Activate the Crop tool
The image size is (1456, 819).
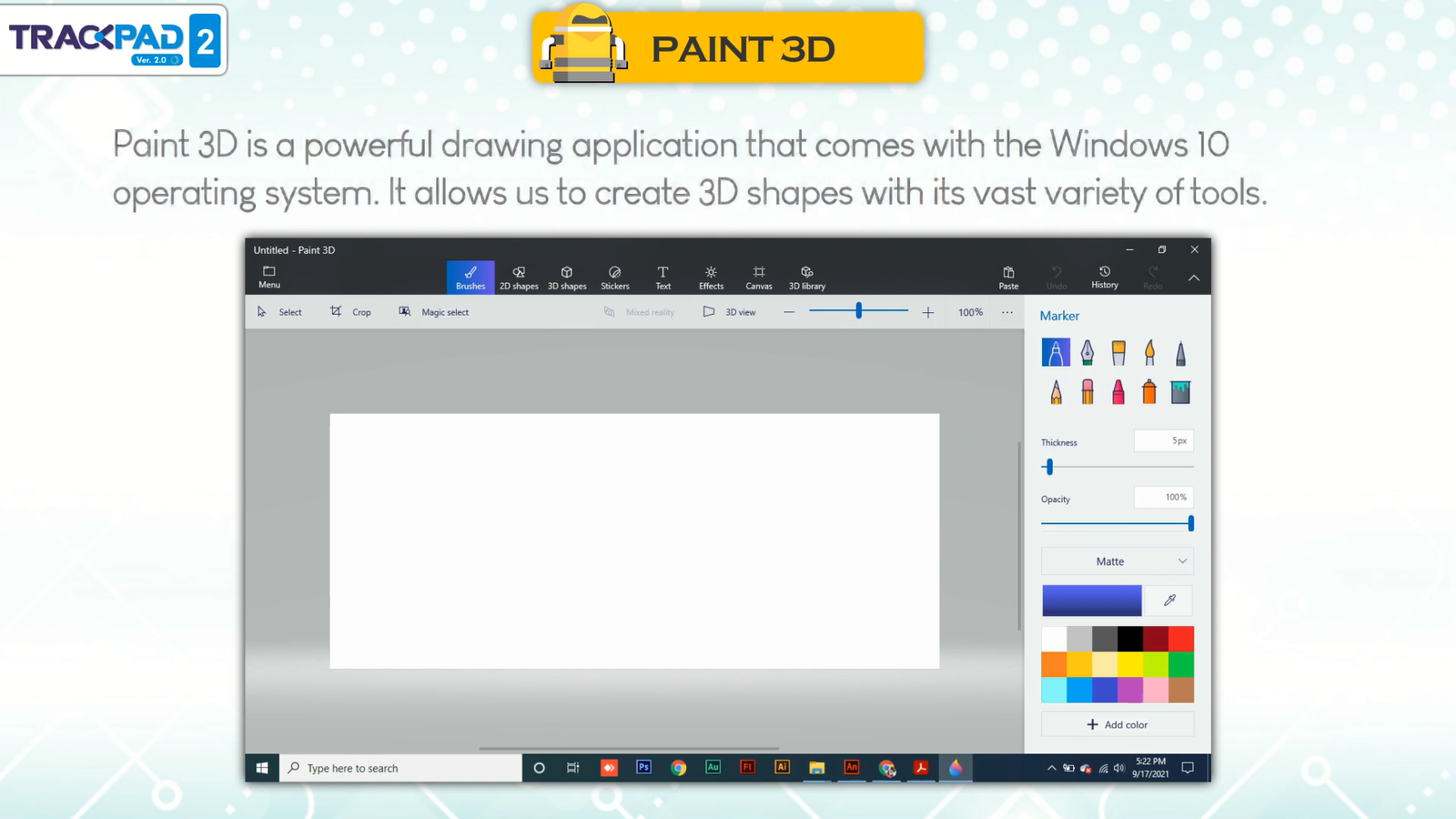tap(350, 312)
